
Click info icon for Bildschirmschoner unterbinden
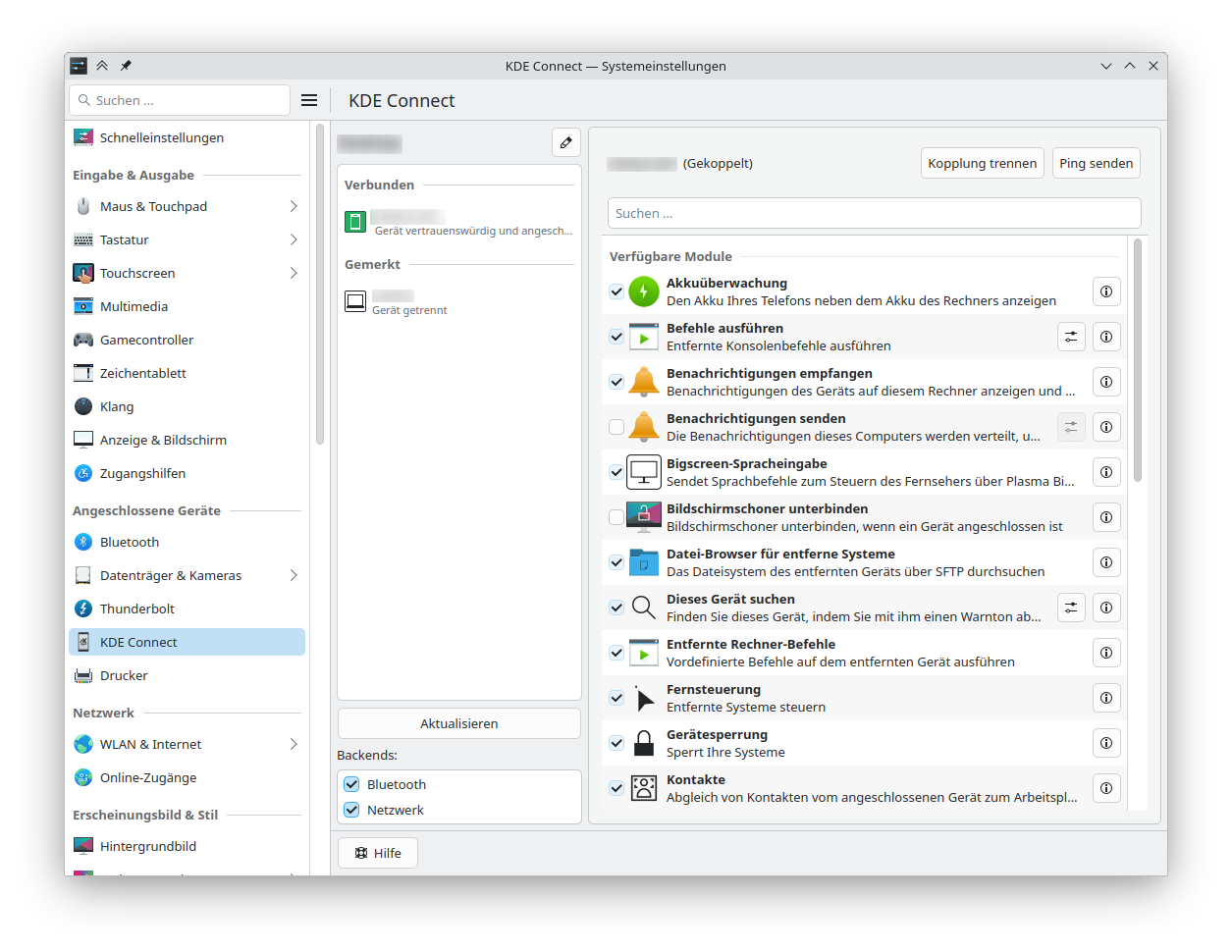[1106, 517]
